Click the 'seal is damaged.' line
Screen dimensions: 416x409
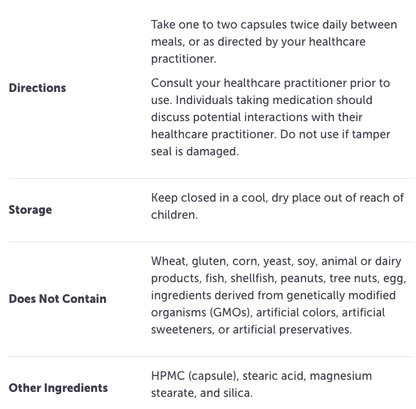195,151
